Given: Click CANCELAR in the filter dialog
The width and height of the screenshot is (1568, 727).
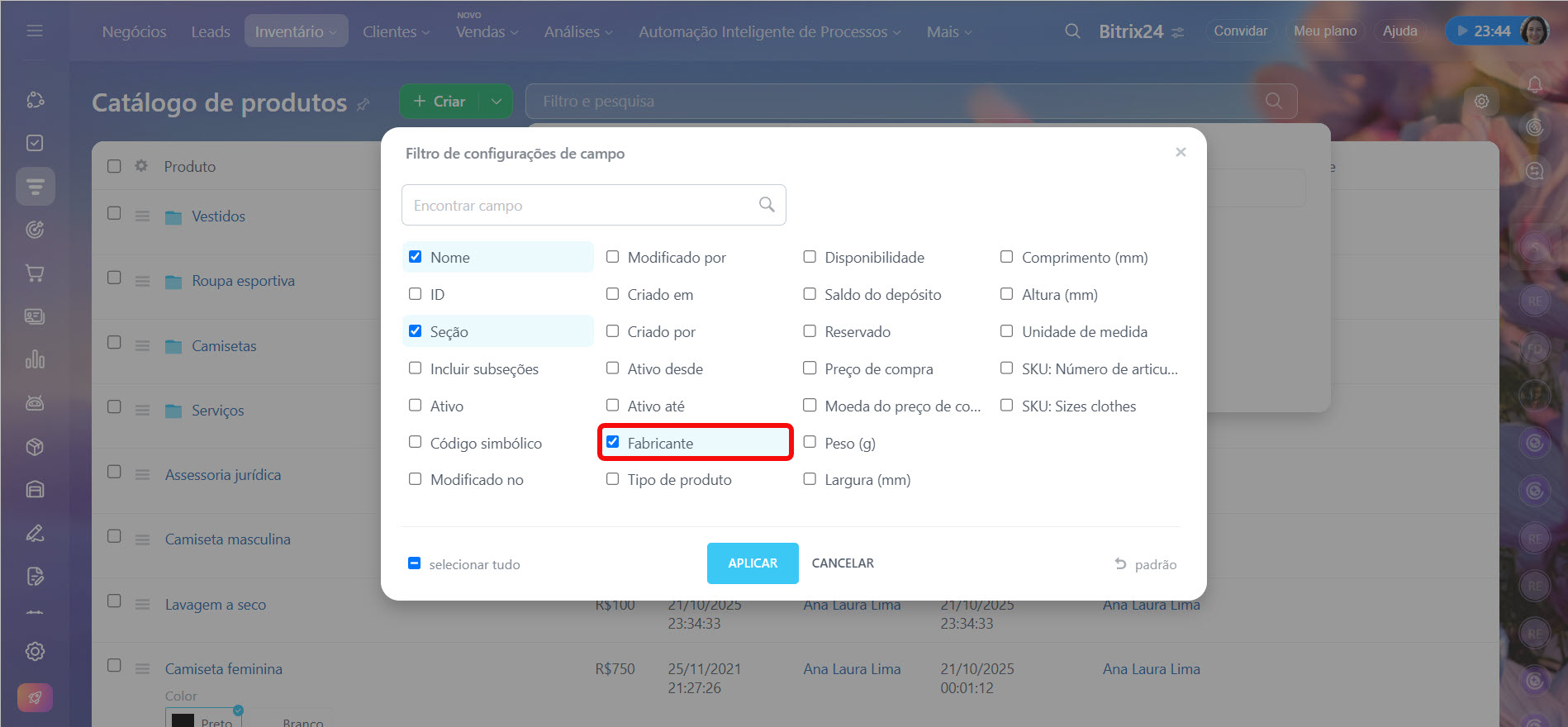Looking at the screenshot, I should tap(843, 563).
